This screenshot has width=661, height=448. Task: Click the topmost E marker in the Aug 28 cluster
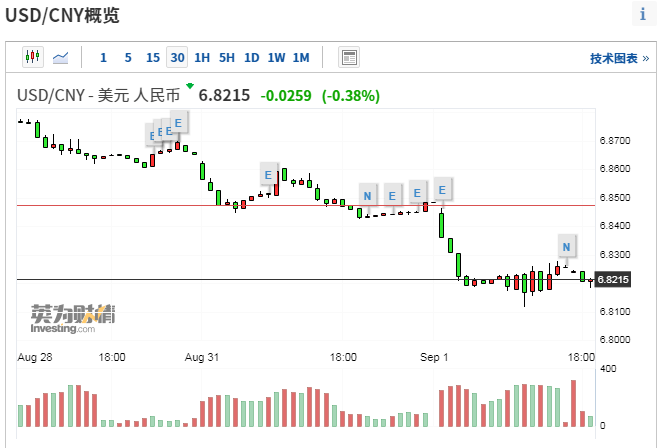(x=178, y=124)
